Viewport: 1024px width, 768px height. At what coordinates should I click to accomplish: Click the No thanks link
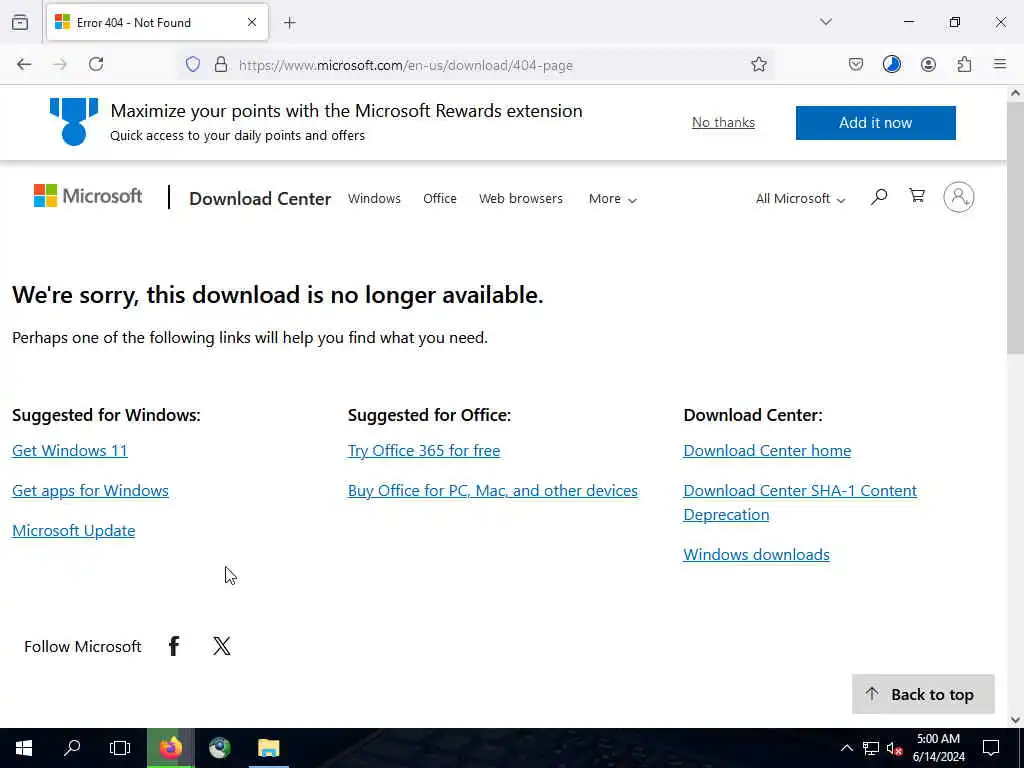pos(723,122)
